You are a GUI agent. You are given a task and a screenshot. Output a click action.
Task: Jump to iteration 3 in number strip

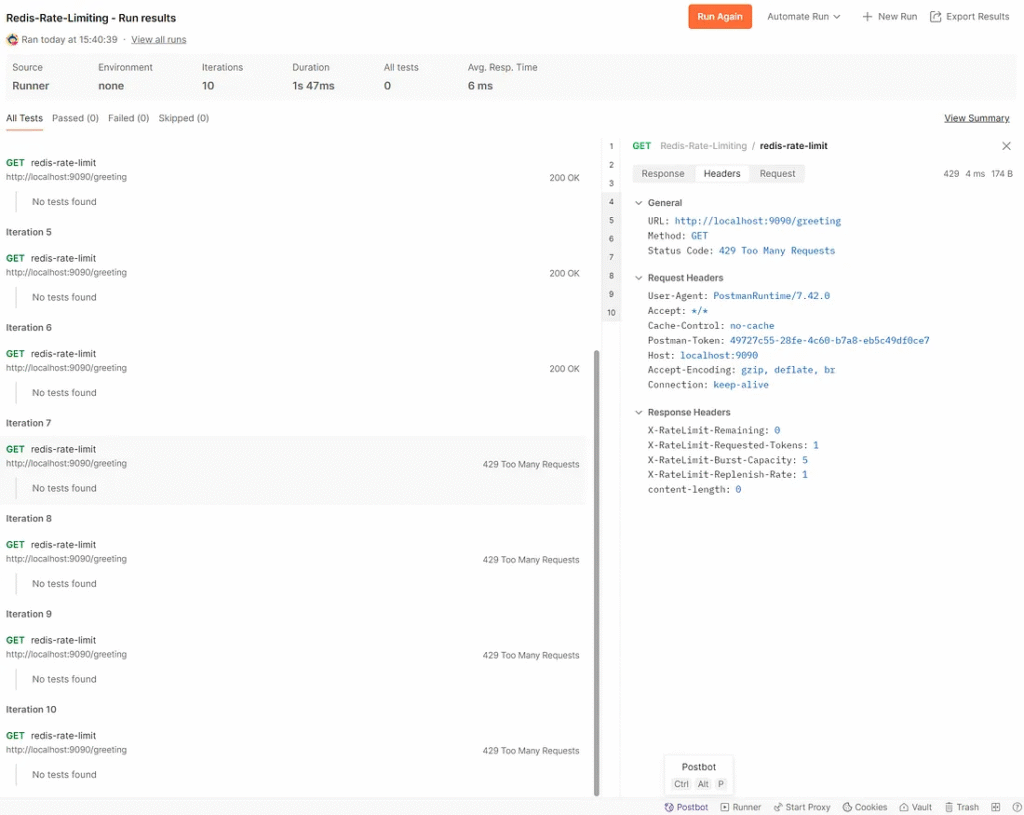pyautogui.click(x=611, y=184)
